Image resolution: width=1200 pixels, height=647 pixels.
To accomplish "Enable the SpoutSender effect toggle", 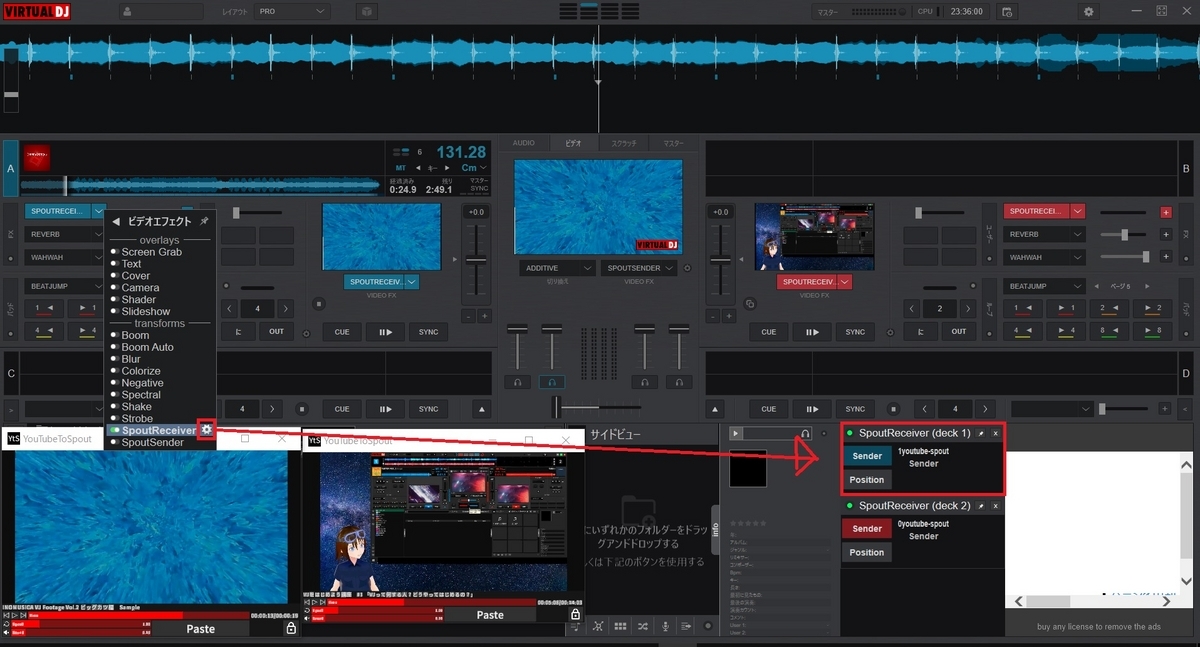I will coord(114,442).
